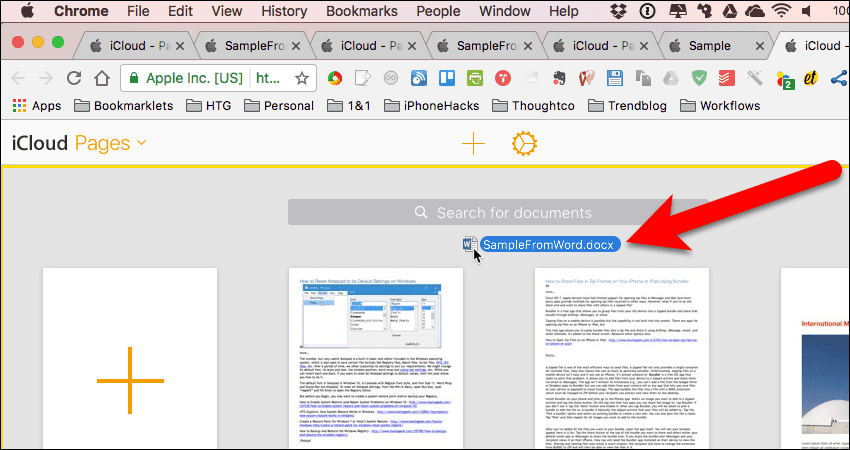Click the blue floppy disk save extension

pyautogui.click(x=615, y=79)
